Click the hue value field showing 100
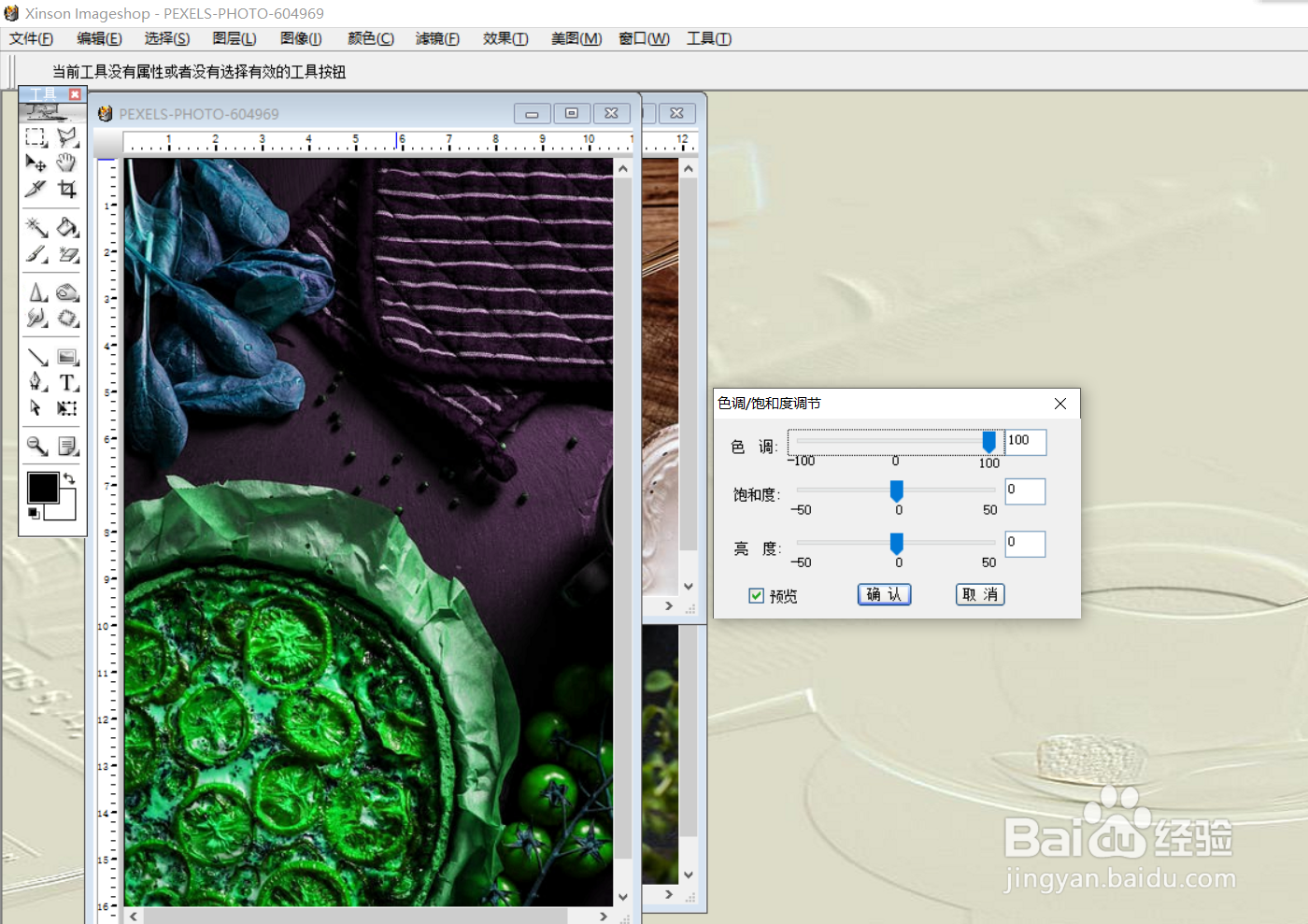Viewport: 1308px width, 924px height. point(1026,442)
